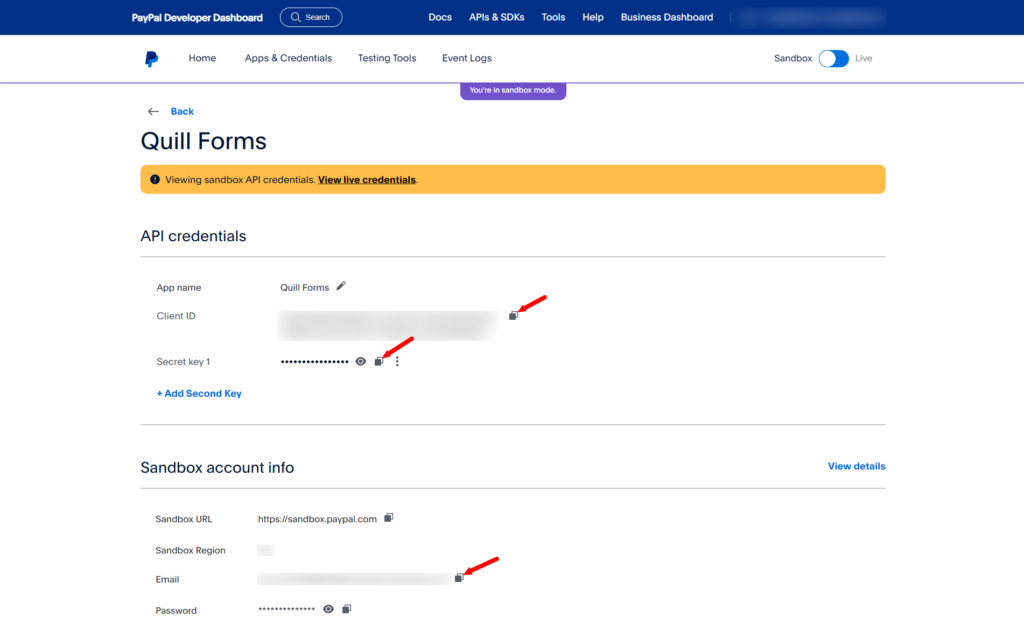
Task: Copy the sandbox account password
Action: coord(347,609)
